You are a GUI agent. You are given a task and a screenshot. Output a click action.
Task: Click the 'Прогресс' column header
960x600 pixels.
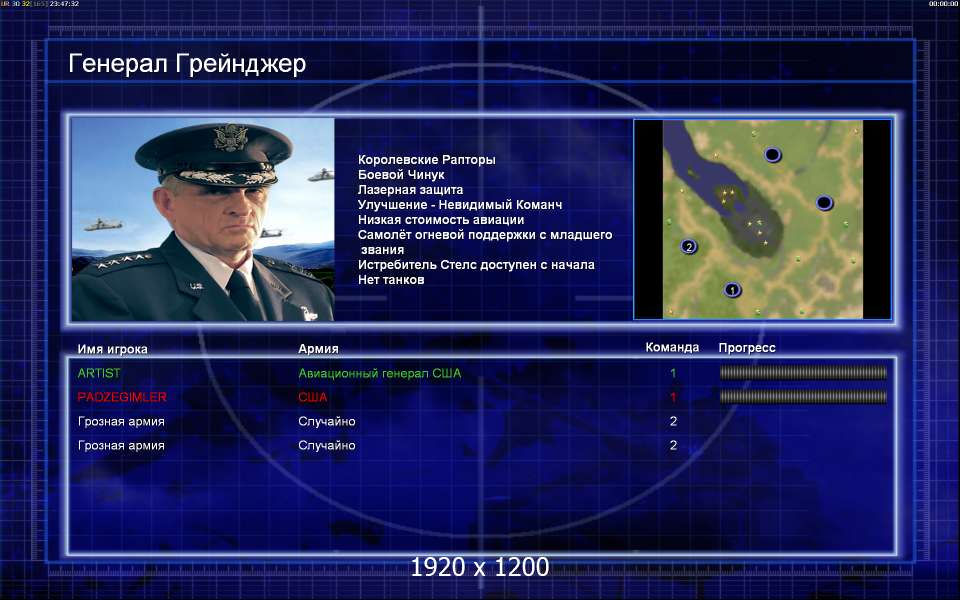click(x=747, y=348)
